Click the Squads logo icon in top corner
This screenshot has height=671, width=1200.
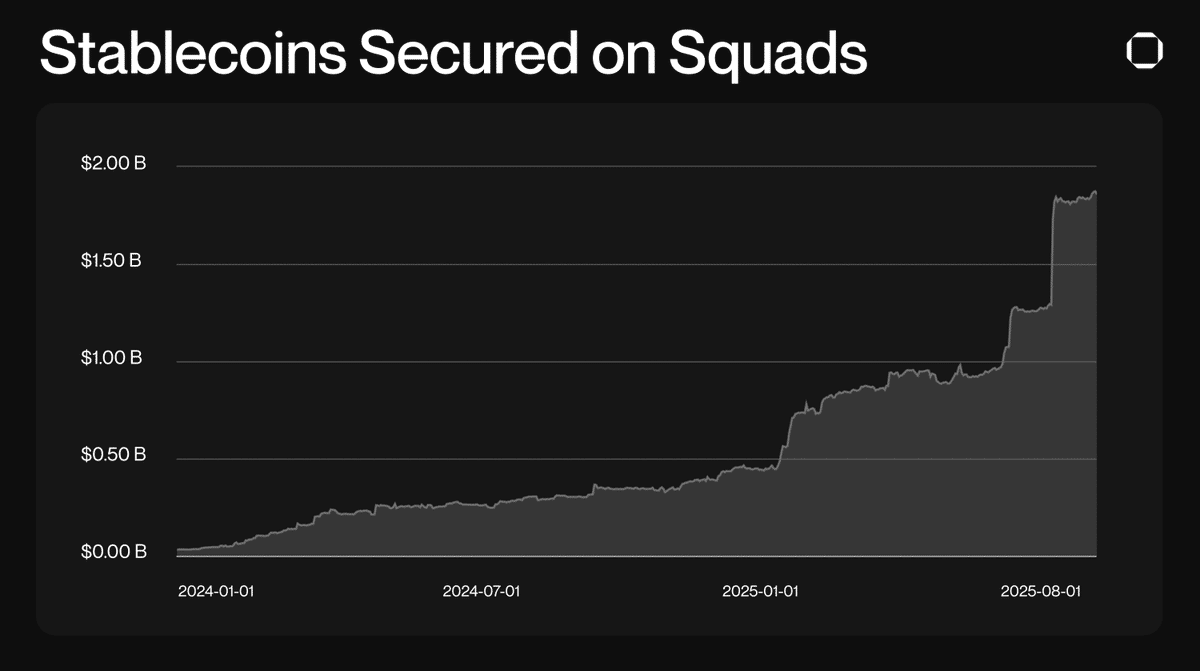pos(1142,49)
